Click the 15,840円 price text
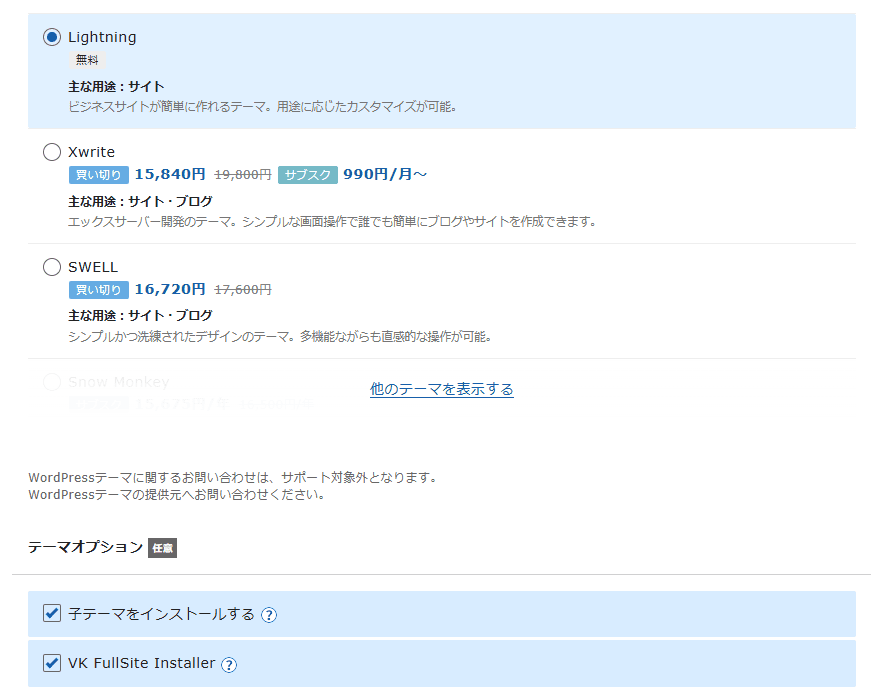Screen dimensions: 871x696 pyautogui.click(x=170, y=174)
